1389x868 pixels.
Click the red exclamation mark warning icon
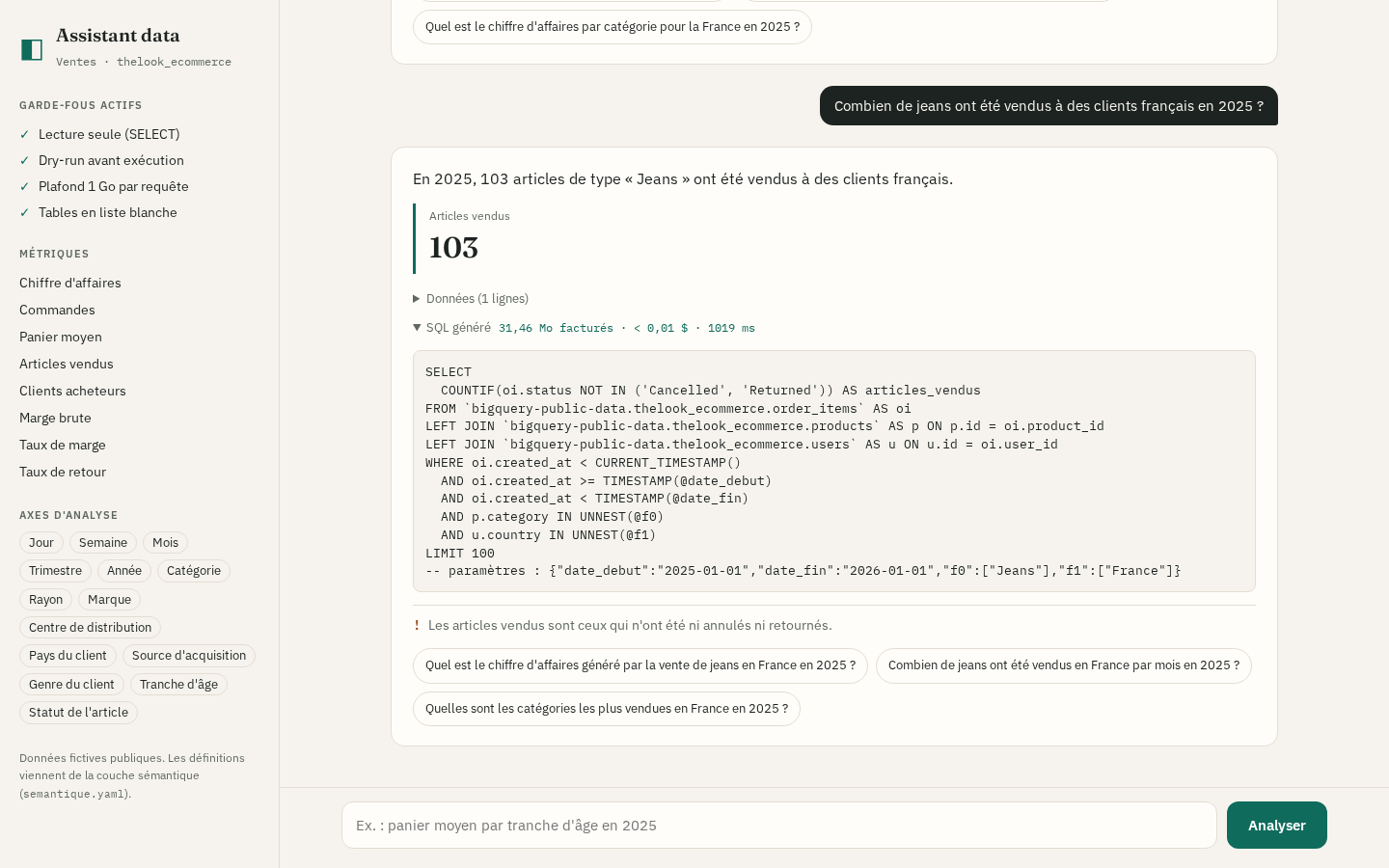point(417,626)
